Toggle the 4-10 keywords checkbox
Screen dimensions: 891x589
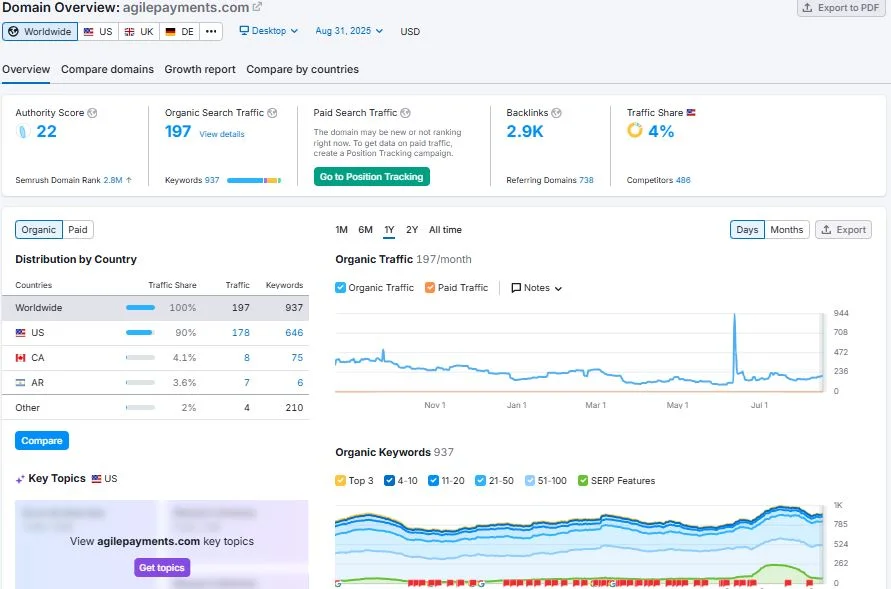389,481
